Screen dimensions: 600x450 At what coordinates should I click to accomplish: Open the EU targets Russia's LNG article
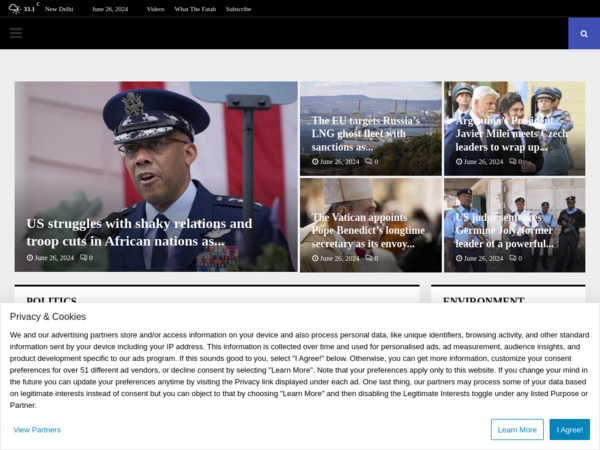point(365,134)
